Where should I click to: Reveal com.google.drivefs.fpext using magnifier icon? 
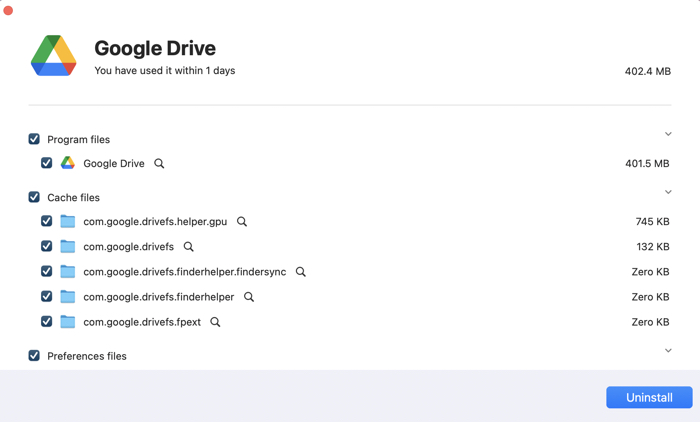click(x=215, y=322)
